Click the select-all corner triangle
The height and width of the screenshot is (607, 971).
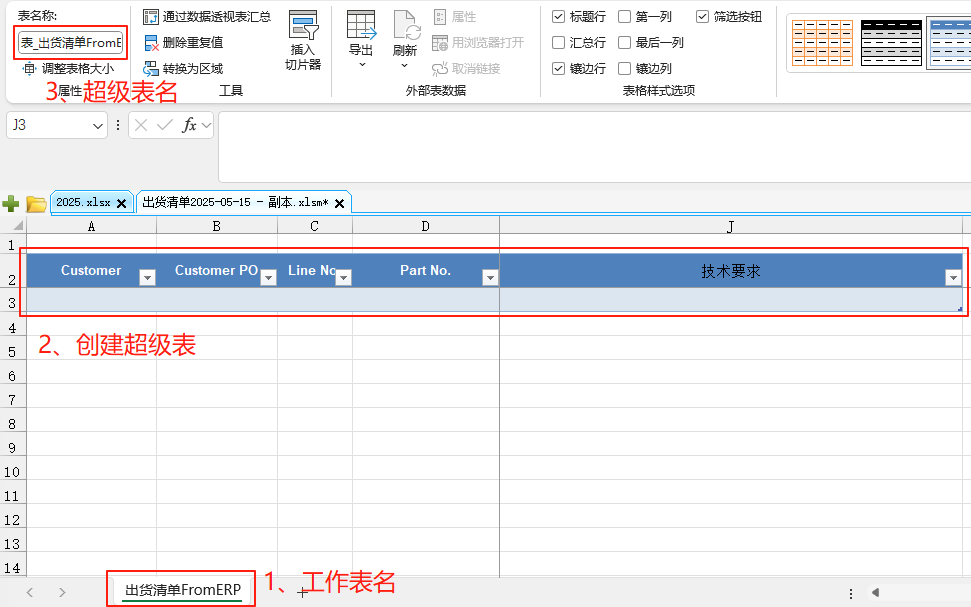click(18, 225)
